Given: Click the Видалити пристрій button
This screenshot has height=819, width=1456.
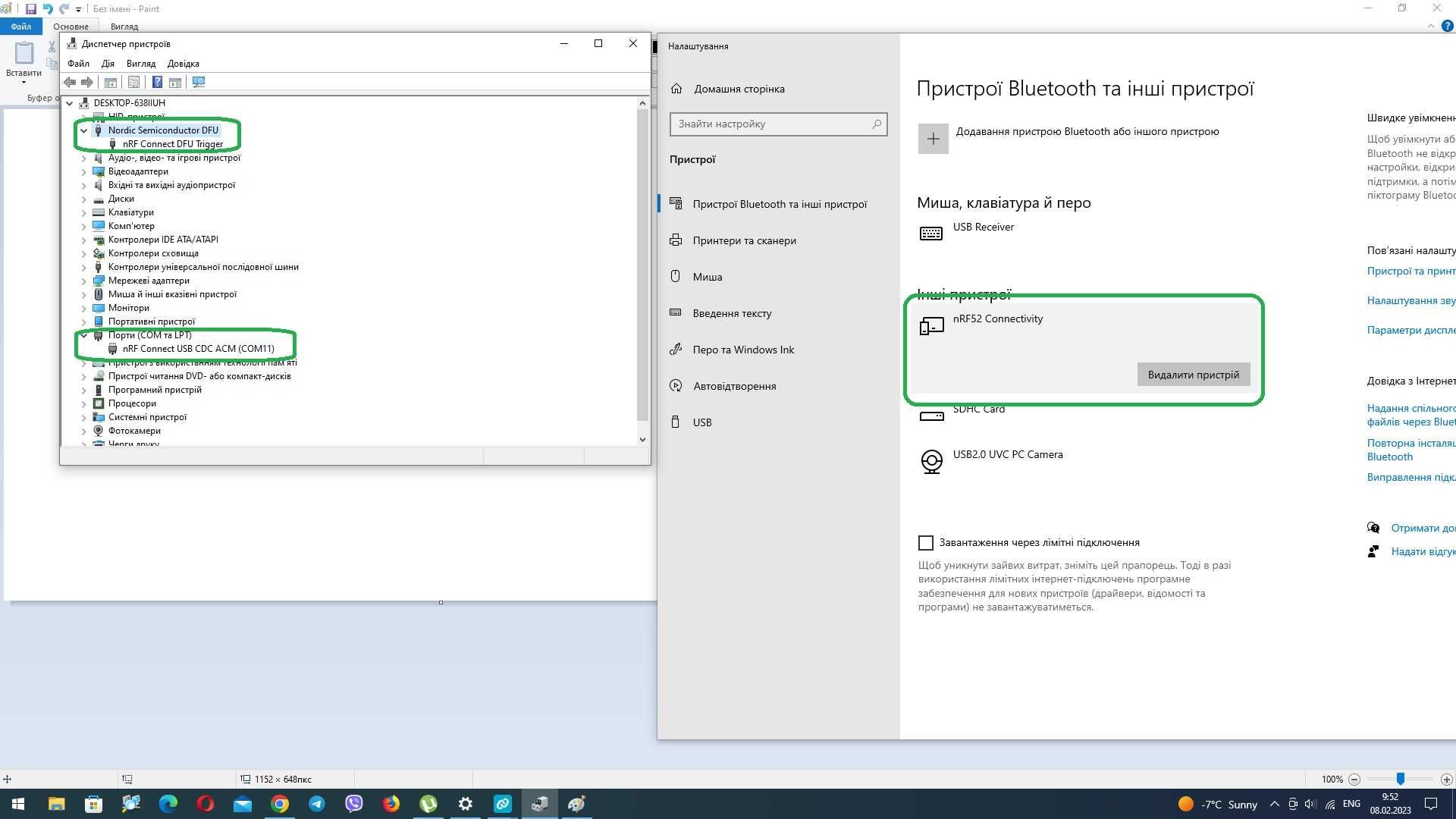Looking at the screenshot, I should 1193,375.
